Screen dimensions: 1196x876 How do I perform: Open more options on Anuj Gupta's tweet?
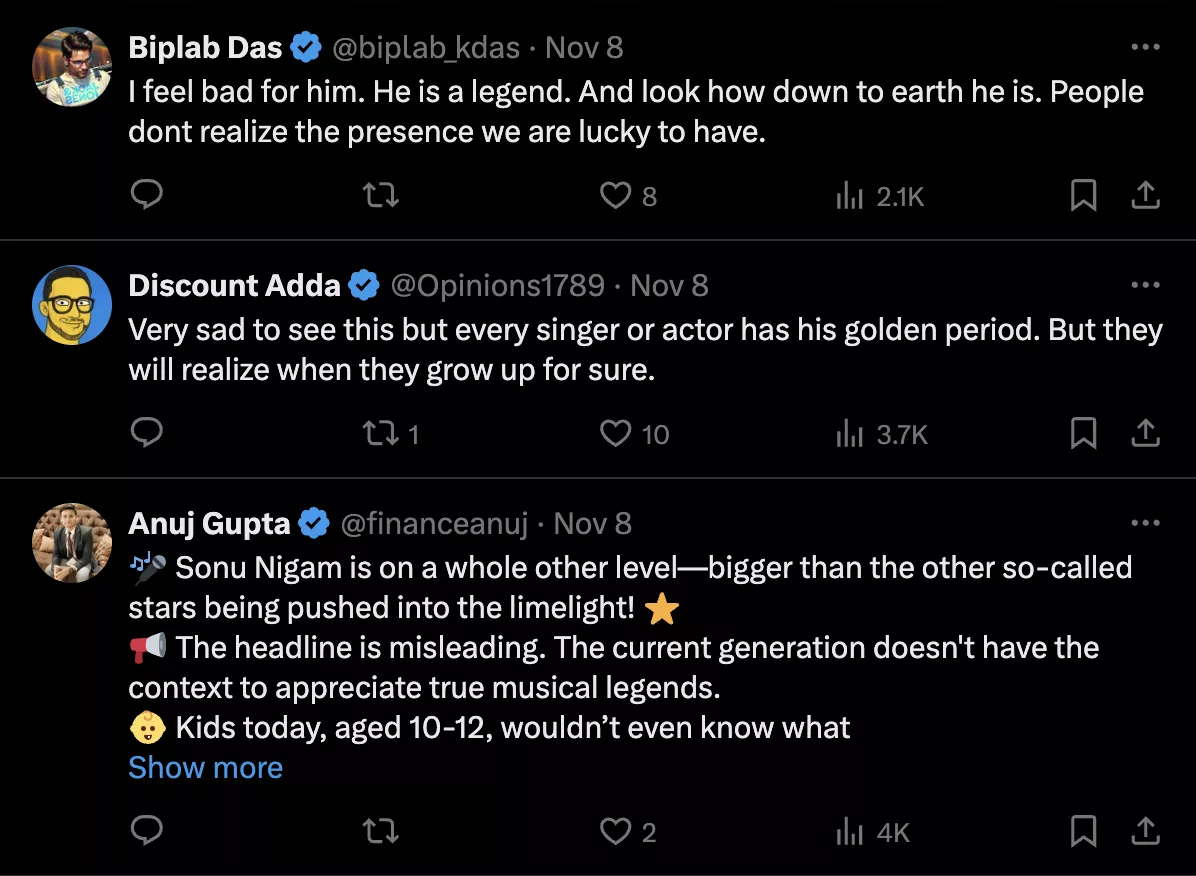[x=1145, y=523]
